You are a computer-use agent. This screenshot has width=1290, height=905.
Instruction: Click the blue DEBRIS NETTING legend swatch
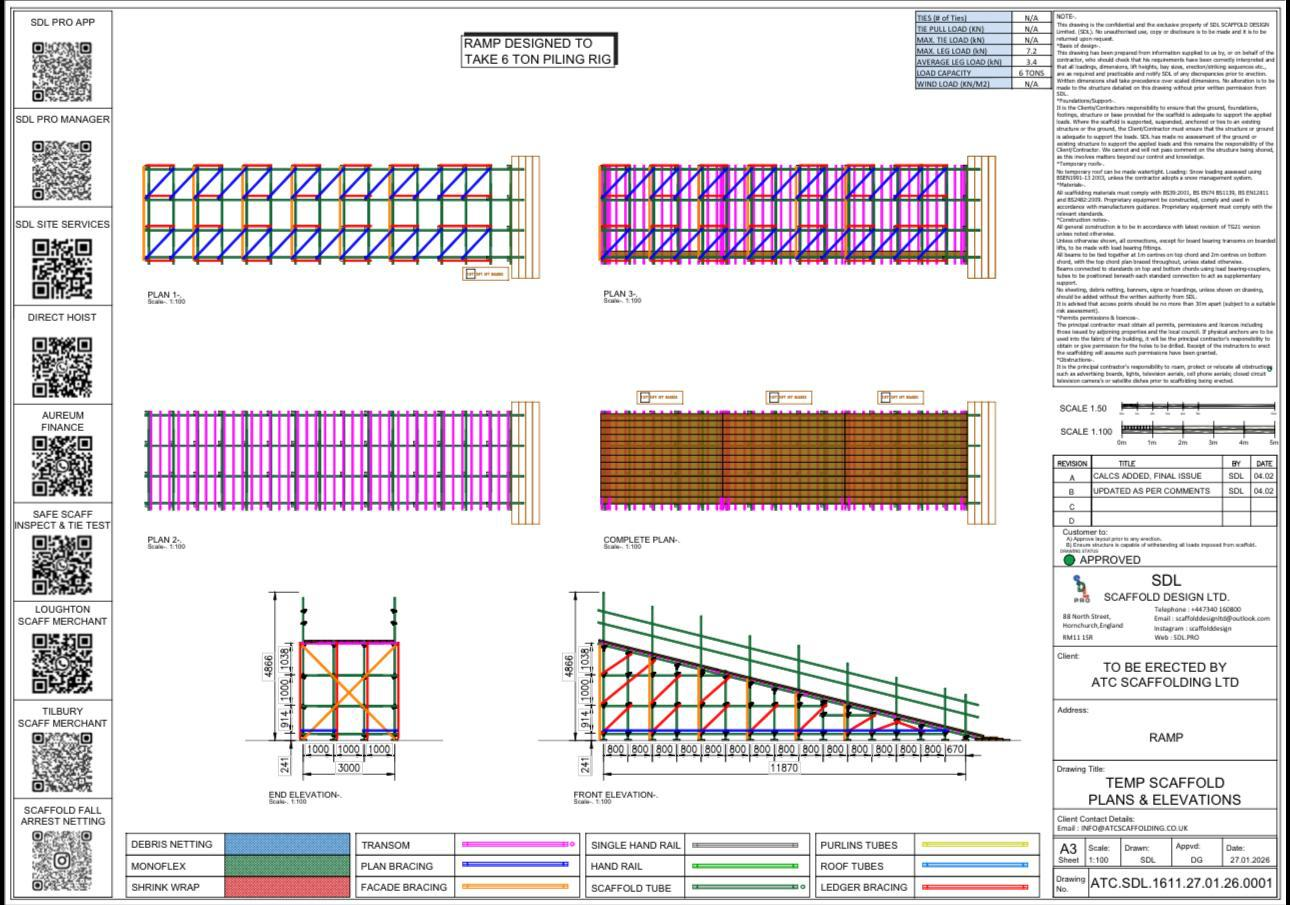[x=288, y=845]
